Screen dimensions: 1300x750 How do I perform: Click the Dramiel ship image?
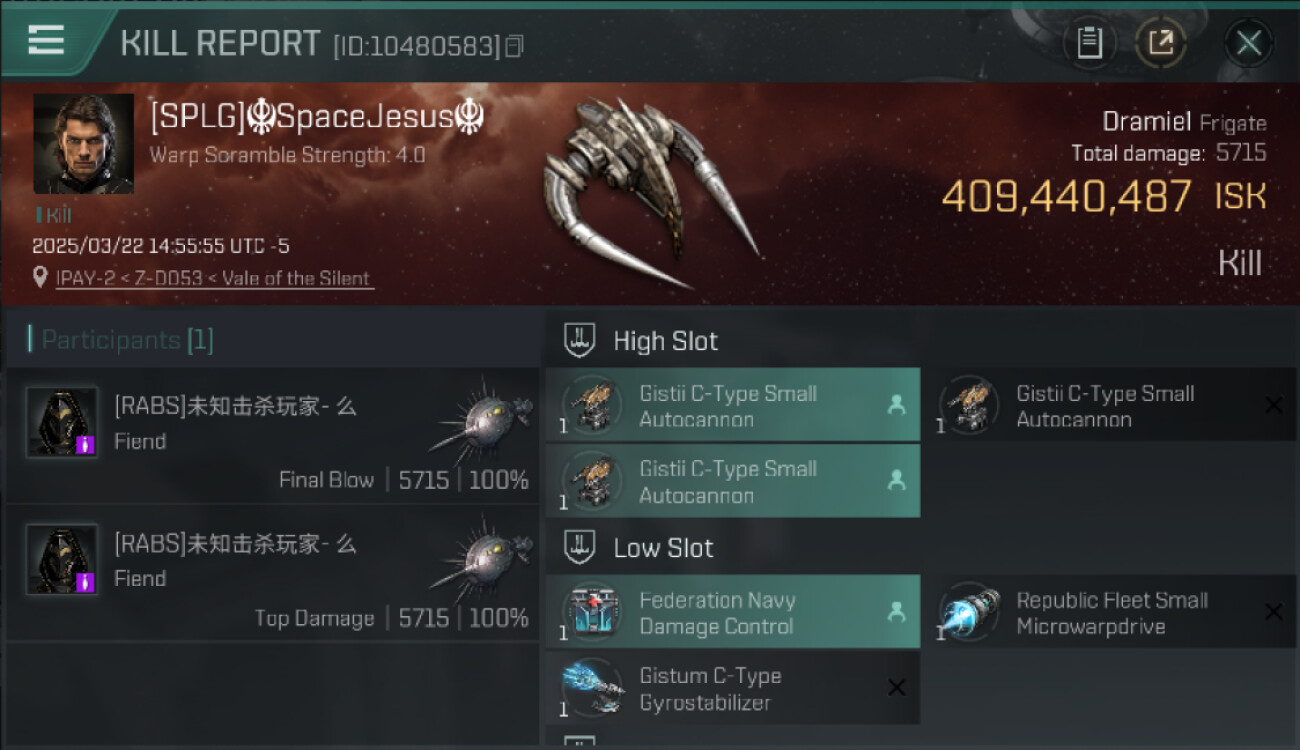[650, 190]
